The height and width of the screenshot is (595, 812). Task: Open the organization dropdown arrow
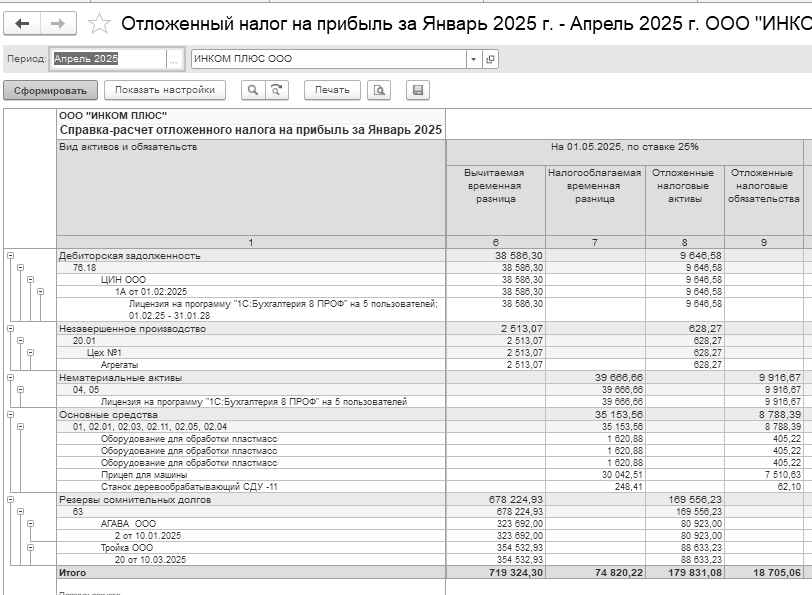(x=473, y=59)
